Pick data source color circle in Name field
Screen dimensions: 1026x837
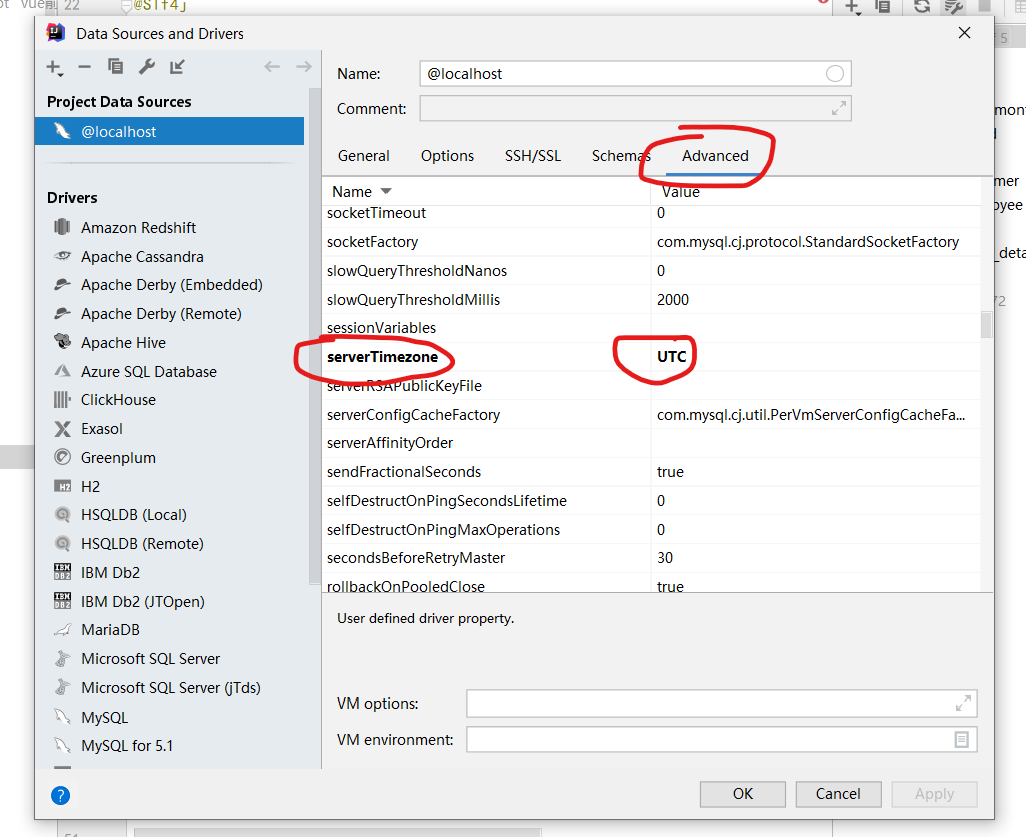[834, 73]
